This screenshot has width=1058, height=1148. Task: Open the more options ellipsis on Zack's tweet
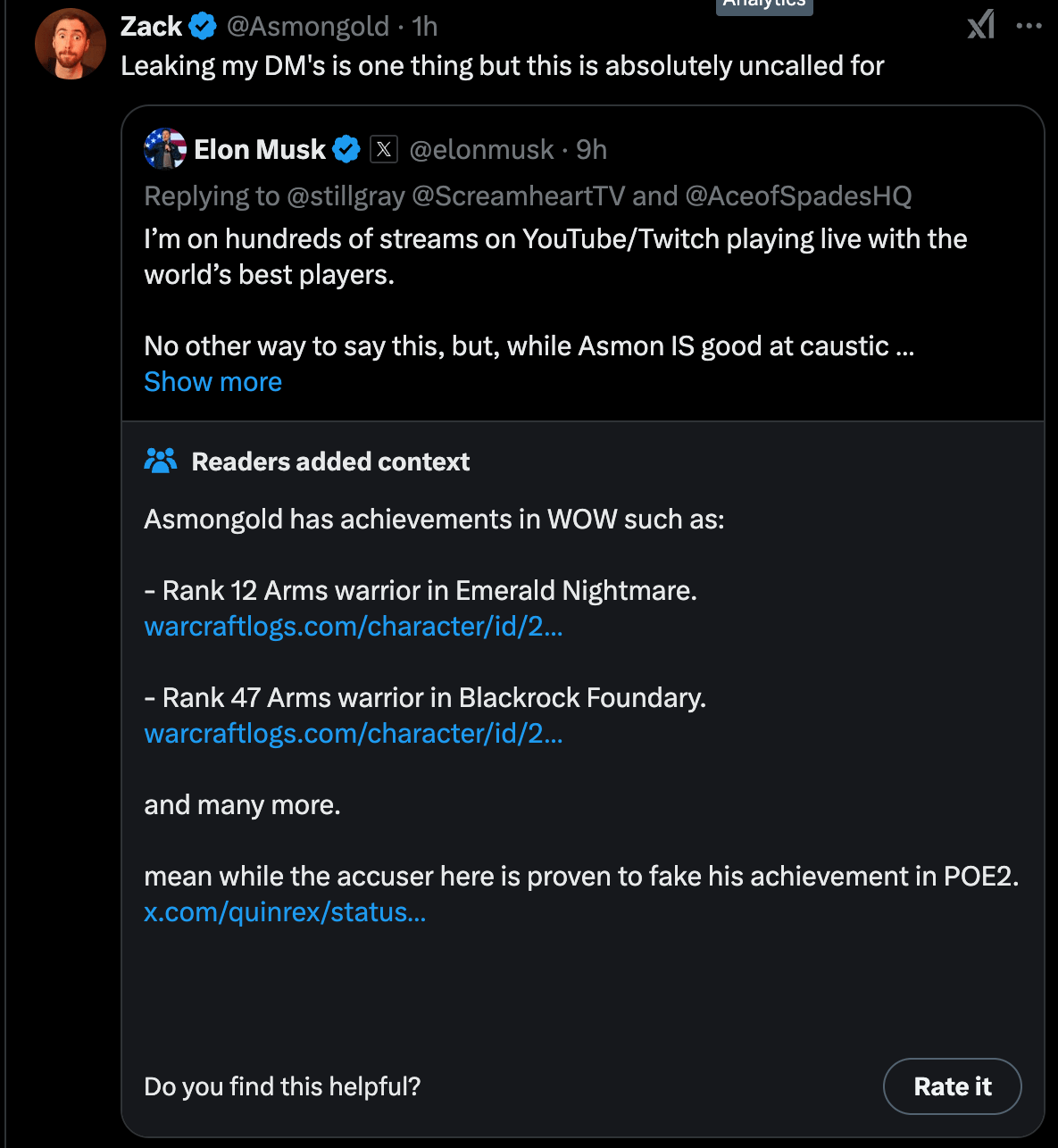(1030, 25)
